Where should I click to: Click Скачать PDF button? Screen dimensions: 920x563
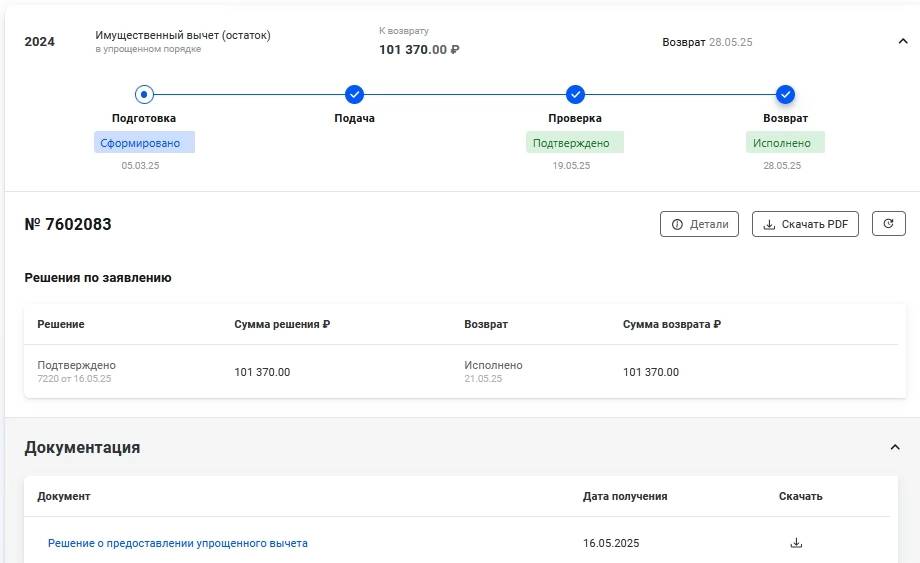(805, 224)
